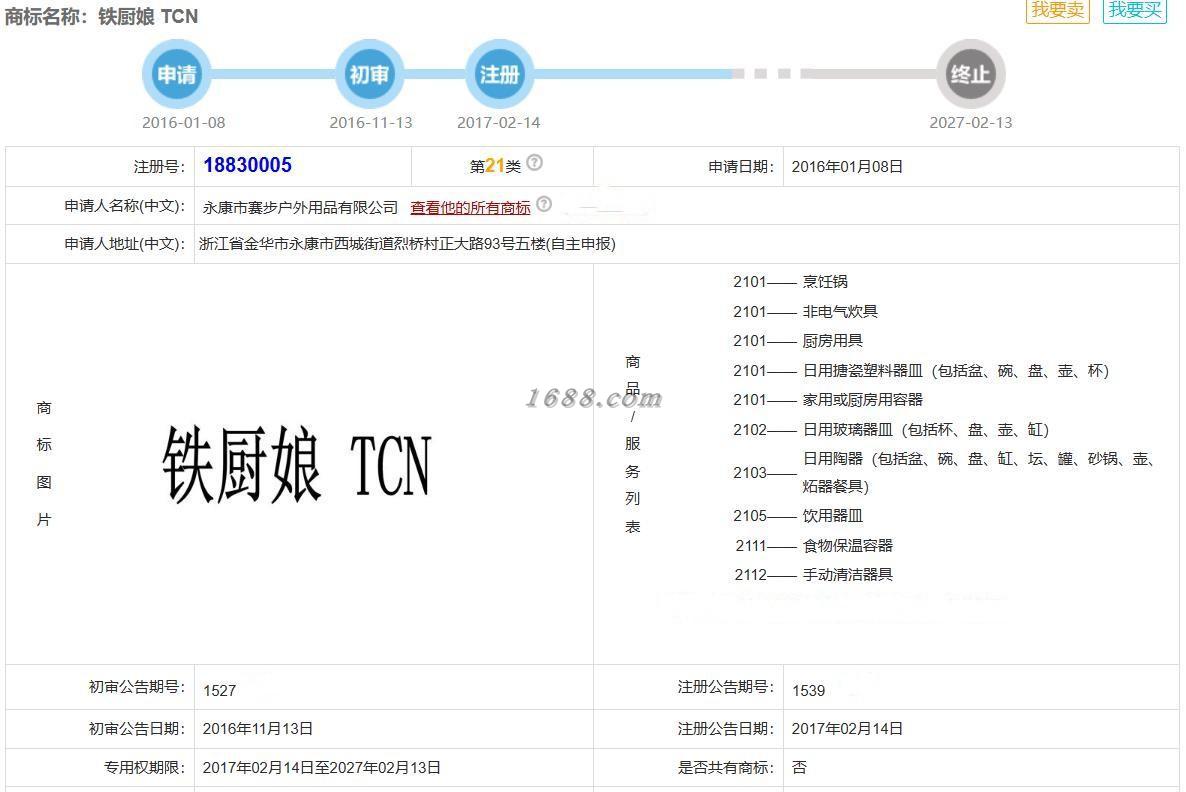Open the 查看他的所有商标 link
Image resolution: width=1186 pixels, height=792 pixels.
pos(470,207)
